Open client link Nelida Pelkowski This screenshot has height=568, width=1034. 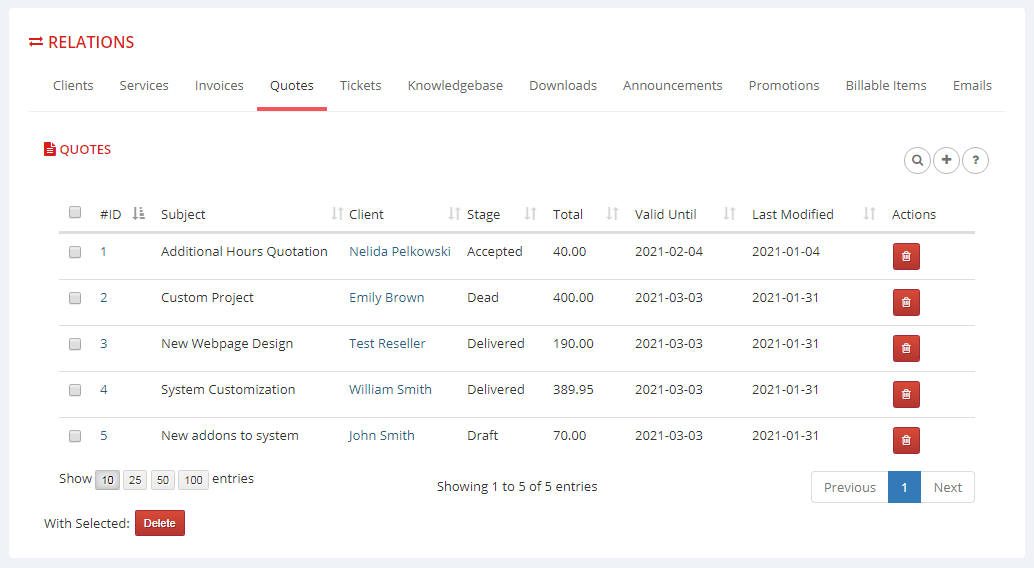point(400,252)
